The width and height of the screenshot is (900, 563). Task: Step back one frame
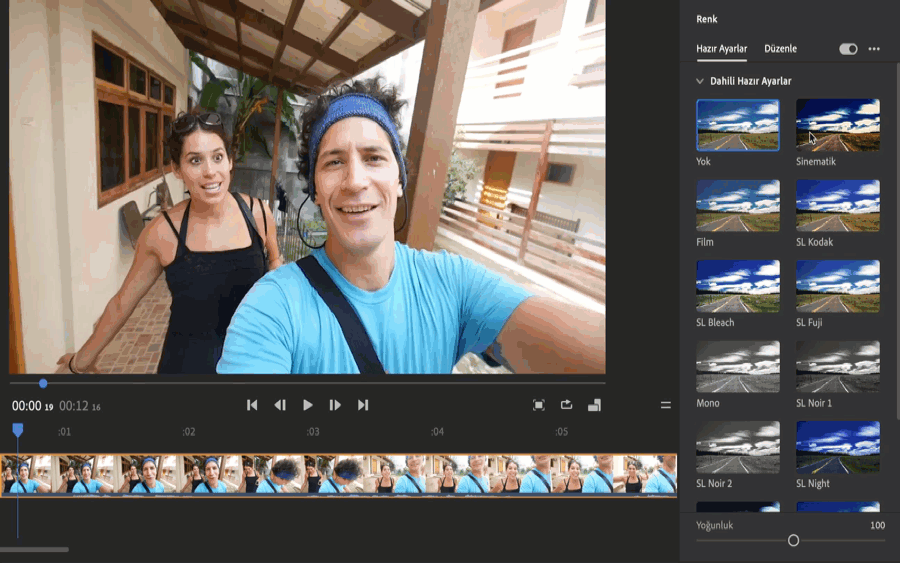point(280,405)
